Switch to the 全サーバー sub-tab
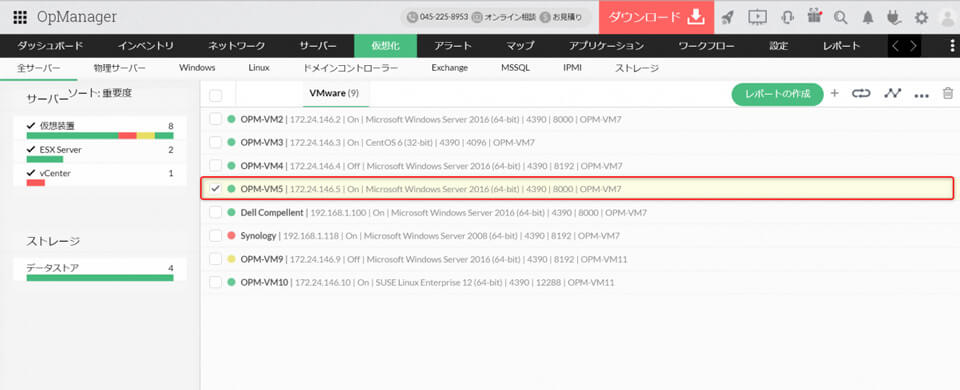Image resolution: width=960 pixels, height=390 pixels. point(39,68)
